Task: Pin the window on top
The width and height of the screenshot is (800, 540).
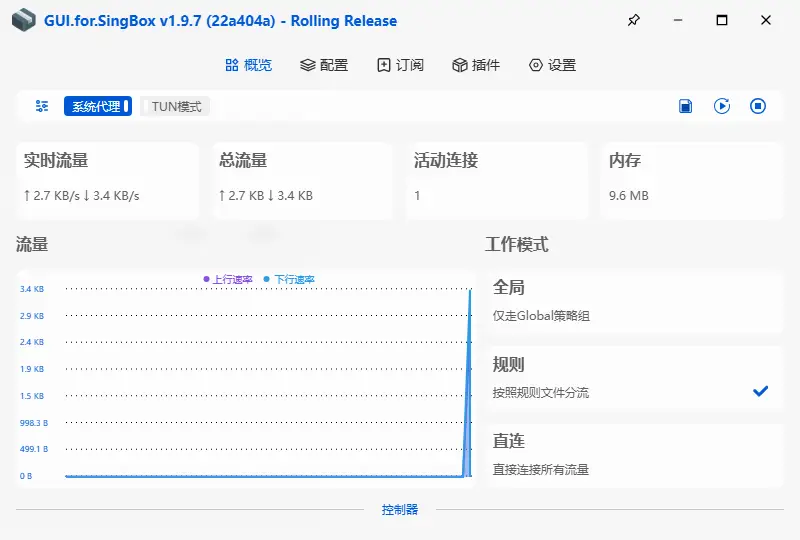Action: (x=634, y=20)
